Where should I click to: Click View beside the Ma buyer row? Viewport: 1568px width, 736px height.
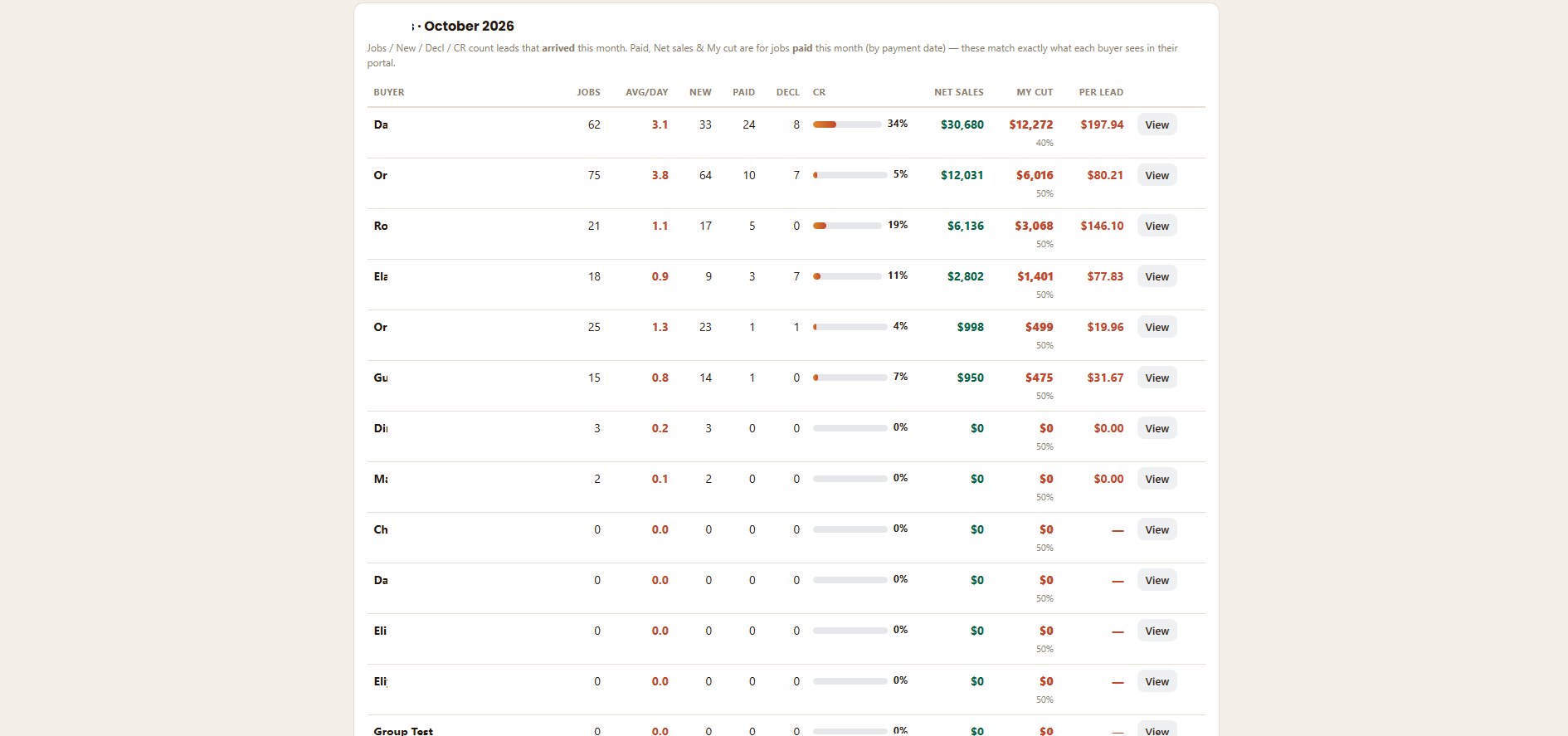point(1157,479)
